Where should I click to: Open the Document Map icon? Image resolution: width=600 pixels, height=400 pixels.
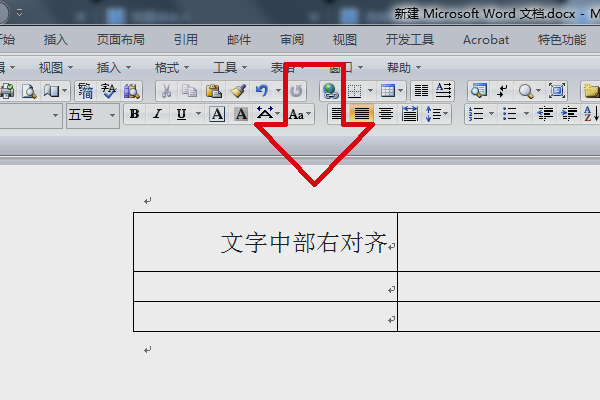click(x=479, y=91)
